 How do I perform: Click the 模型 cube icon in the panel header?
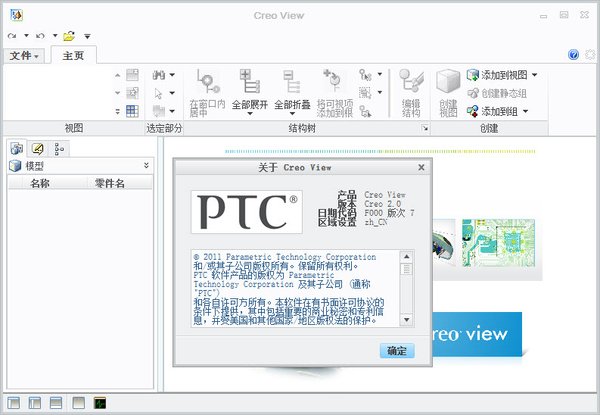[15, 166]
